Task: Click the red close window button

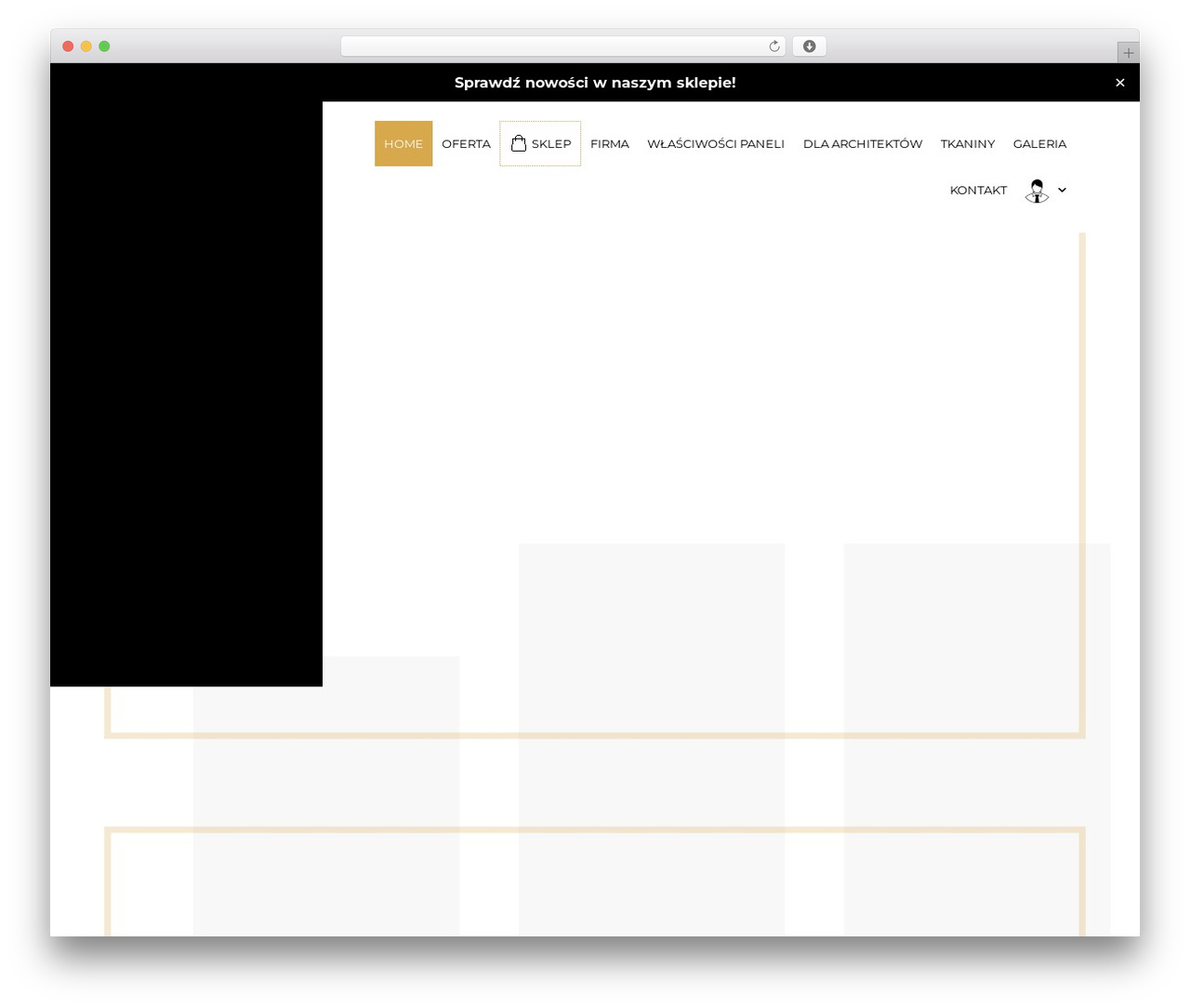Action: 68,46
